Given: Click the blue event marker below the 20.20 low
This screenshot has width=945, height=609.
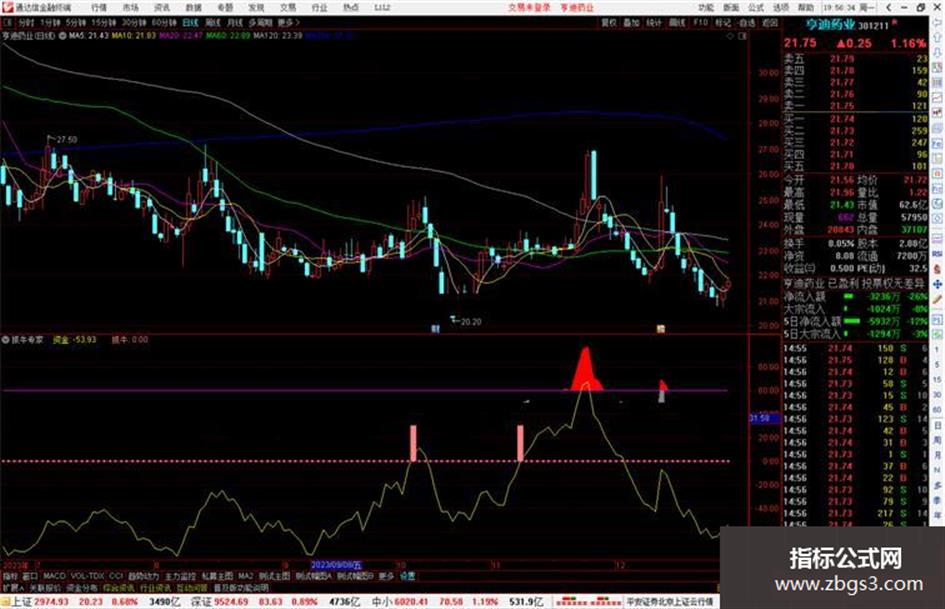Looking at the screenshot, I should (435, 329).
